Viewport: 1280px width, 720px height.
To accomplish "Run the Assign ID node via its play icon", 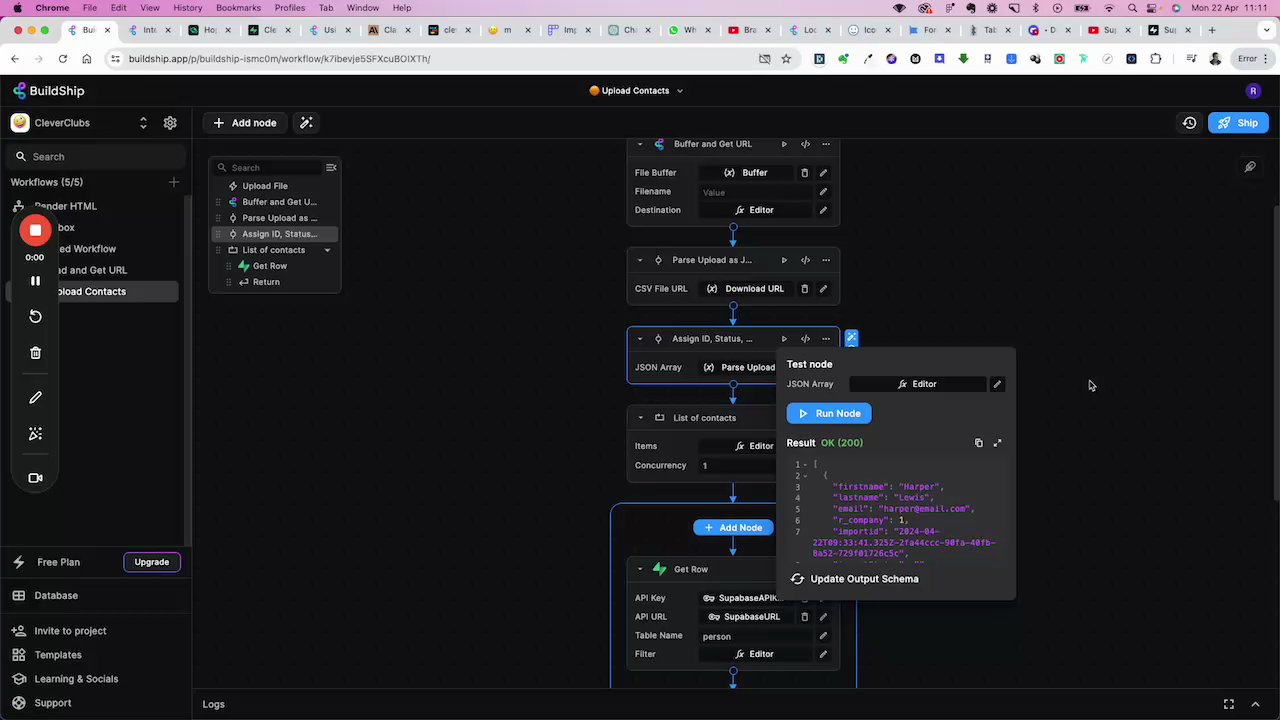I will click(784, 338).
